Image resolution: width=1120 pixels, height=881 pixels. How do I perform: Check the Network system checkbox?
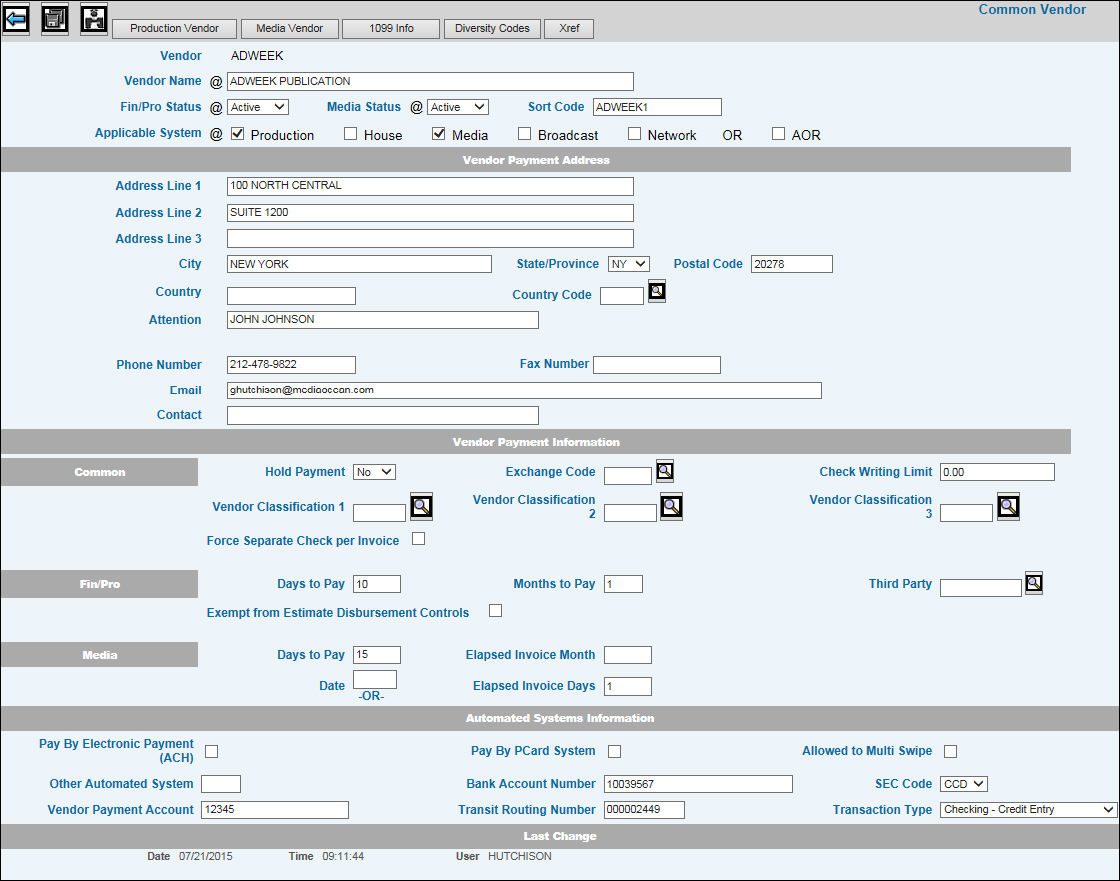(634, 134)
